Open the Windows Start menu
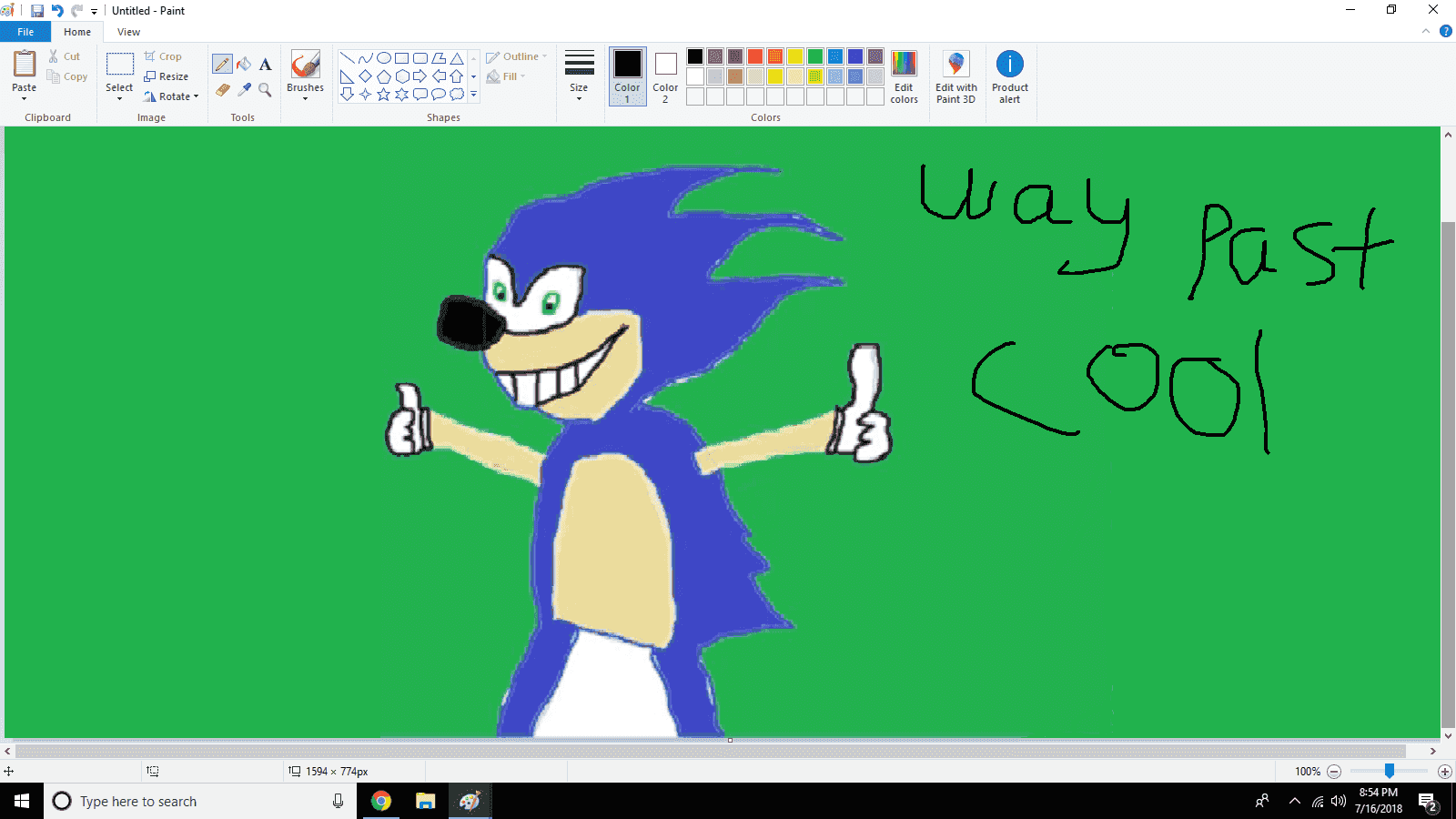 click(x=22, y=801)
